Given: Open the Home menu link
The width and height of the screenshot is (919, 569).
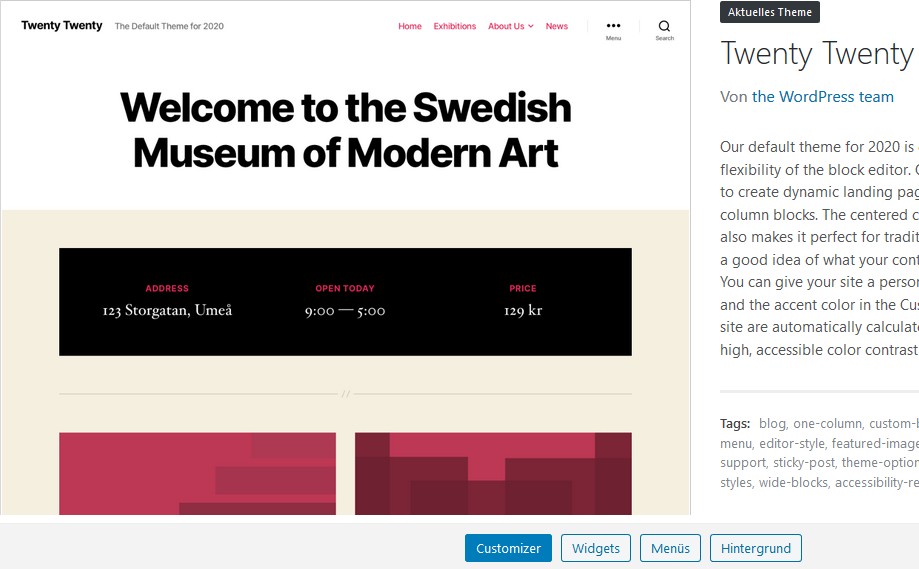Looking at the screenshot, I should click(x=410, y=26).
